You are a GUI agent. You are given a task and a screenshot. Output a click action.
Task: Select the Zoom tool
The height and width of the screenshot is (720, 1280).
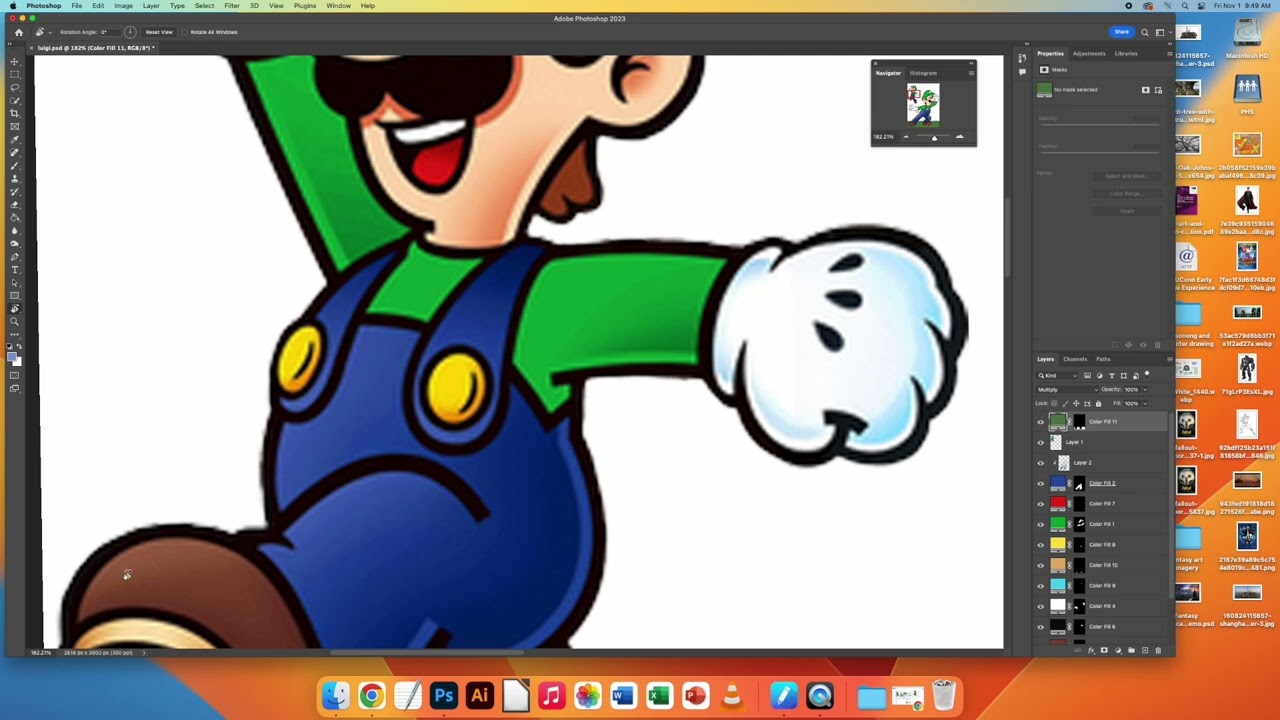point(14,322)
